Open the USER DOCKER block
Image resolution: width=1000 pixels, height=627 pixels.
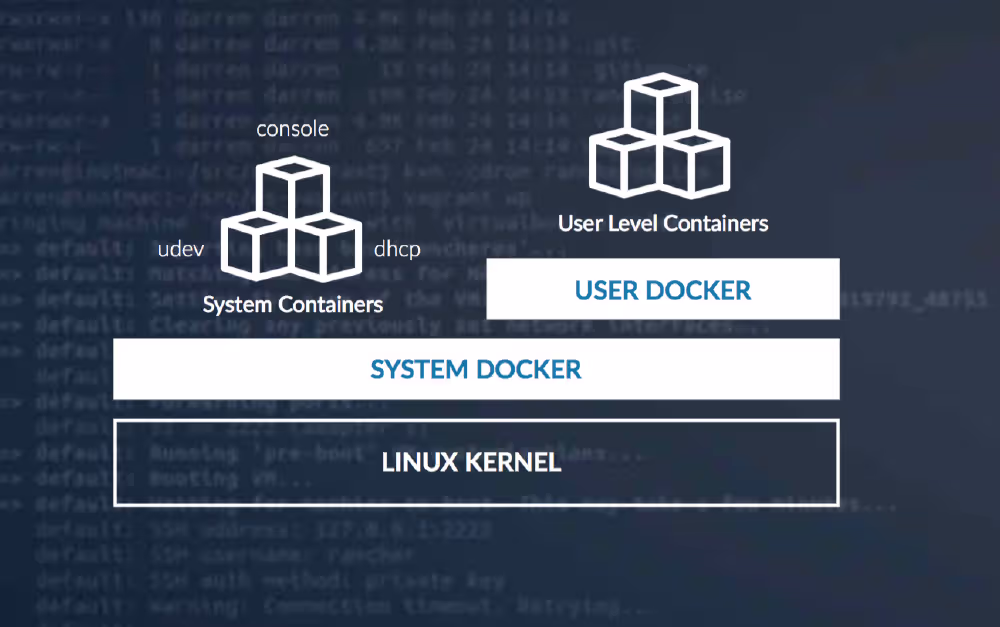(662, 288)
